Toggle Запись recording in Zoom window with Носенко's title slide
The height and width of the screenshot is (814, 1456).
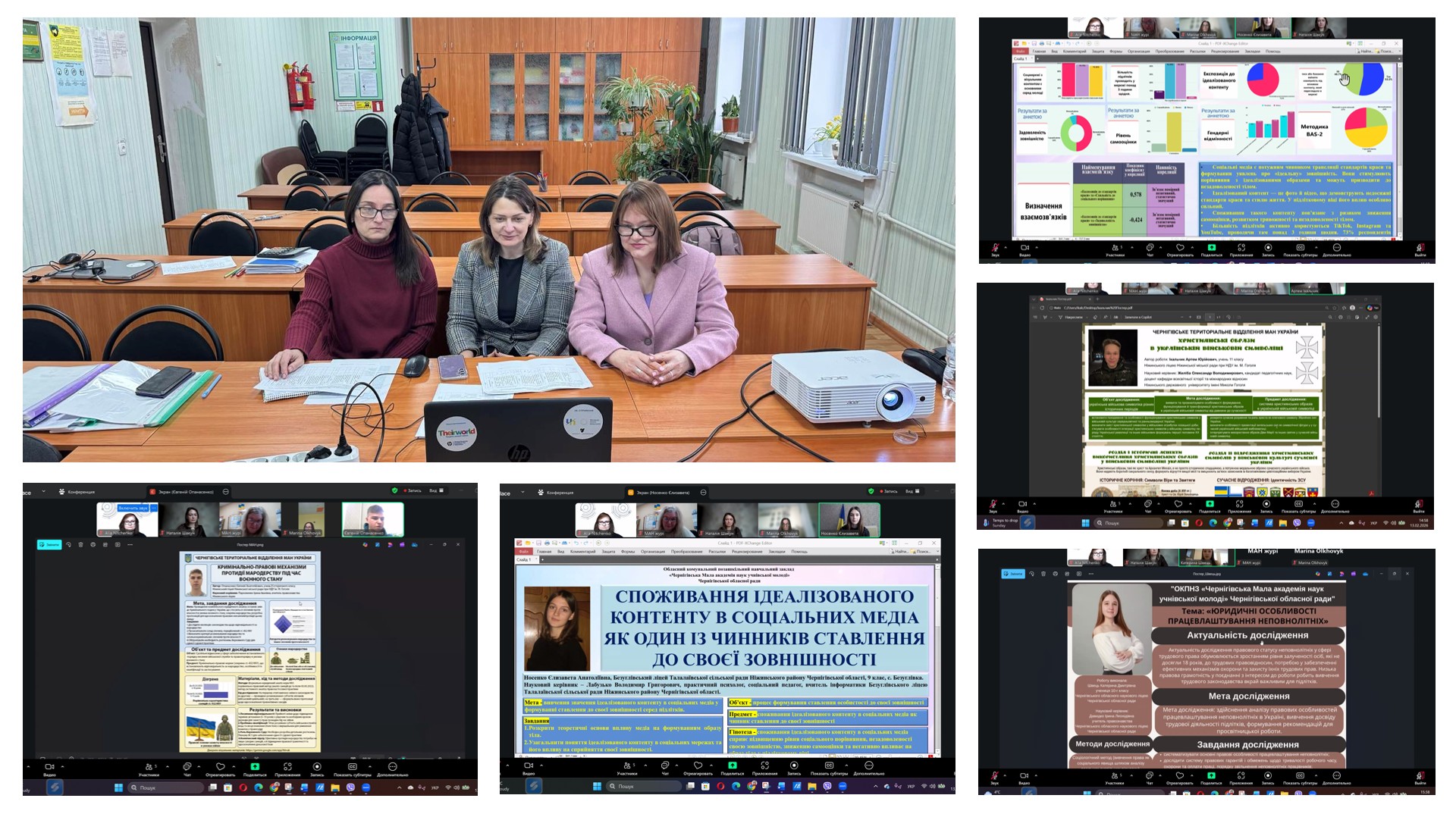(794, 765)
